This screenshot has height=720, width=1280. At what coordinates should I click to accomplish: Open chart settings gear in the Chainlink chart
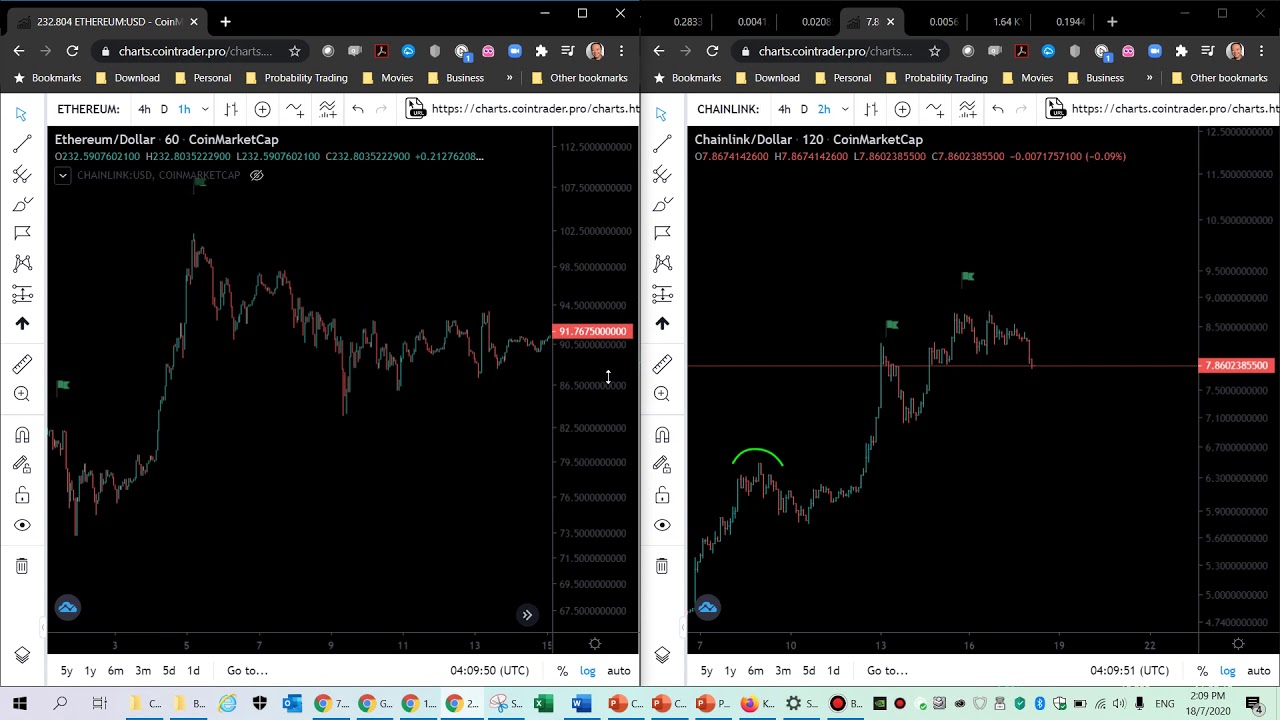click(x=1238, y=645)
